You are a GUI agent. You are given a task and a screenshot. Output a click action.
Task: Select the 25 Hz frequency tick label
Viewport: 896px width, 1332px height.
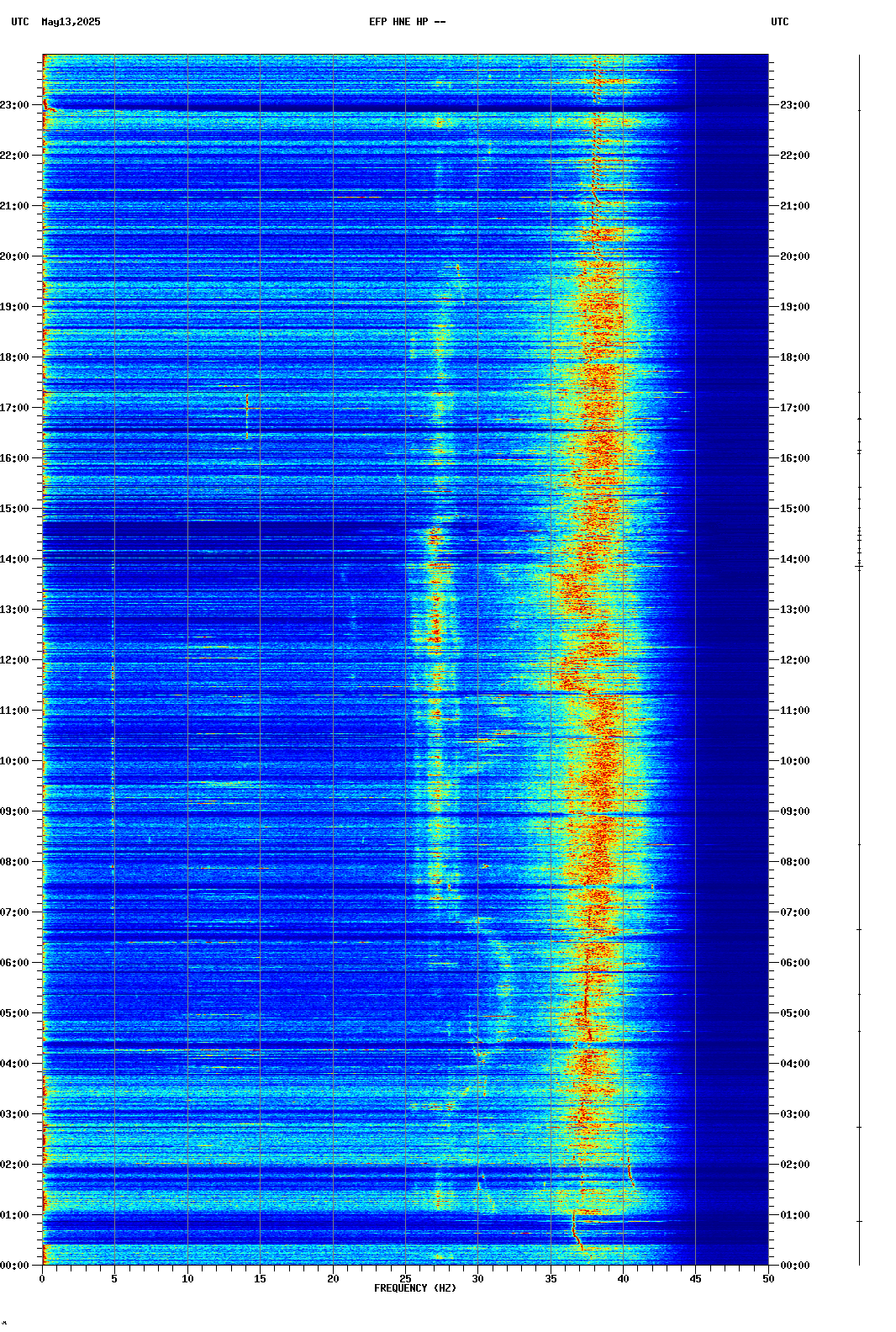[x=405, y=1279]
